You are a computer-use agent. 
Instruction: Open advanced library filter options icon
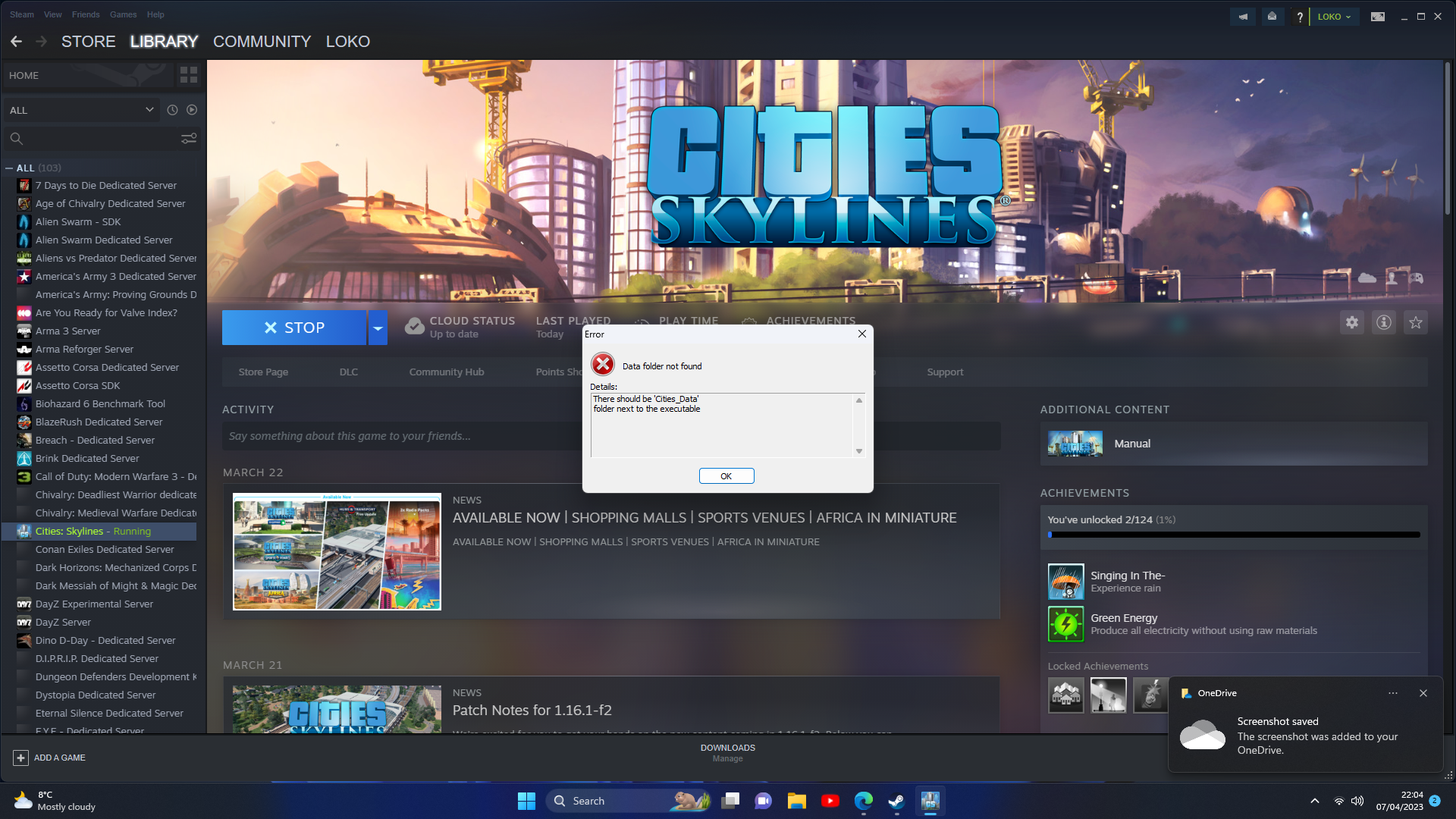[188, 138]
